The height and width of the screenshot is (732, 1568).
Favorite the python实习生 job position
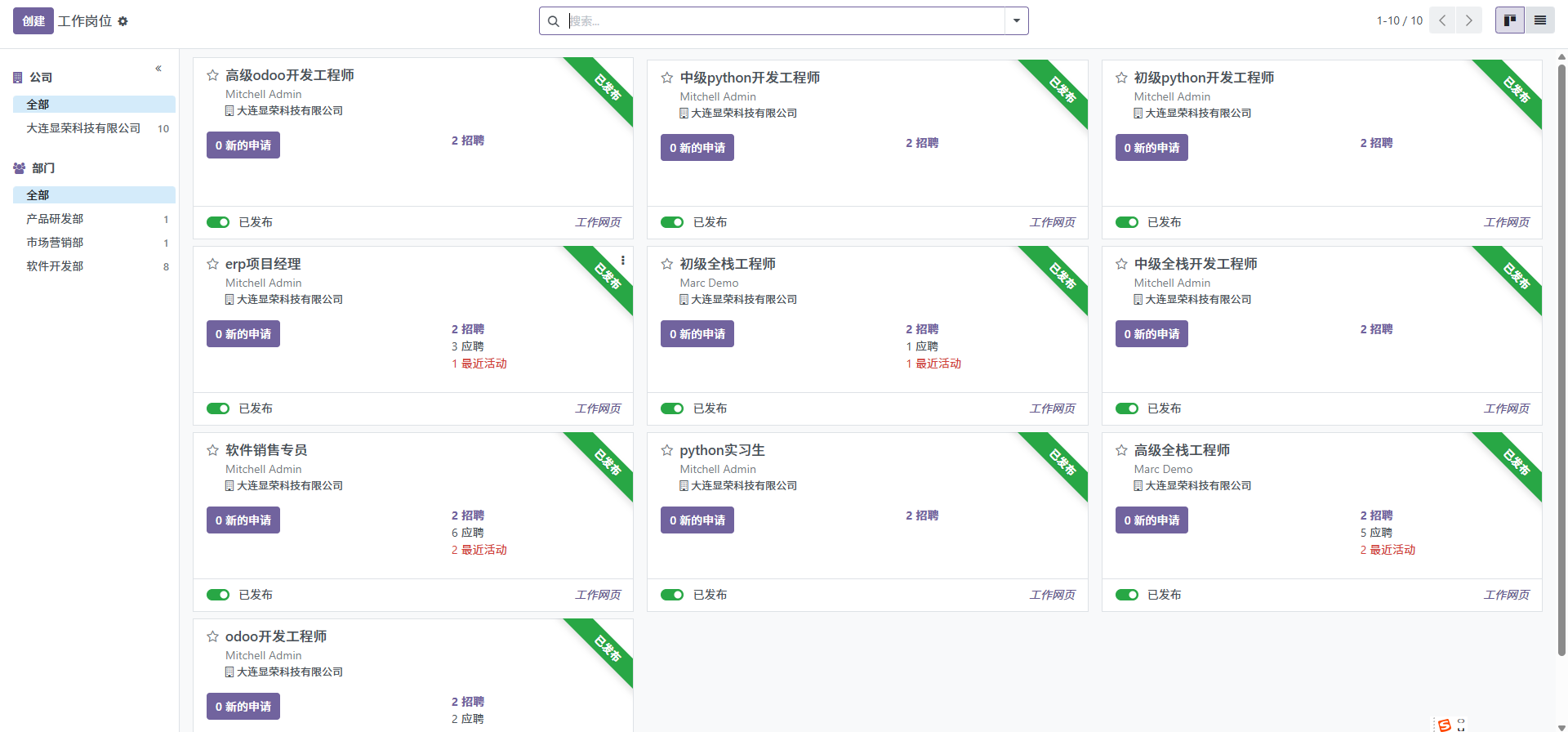pos(666,450)
